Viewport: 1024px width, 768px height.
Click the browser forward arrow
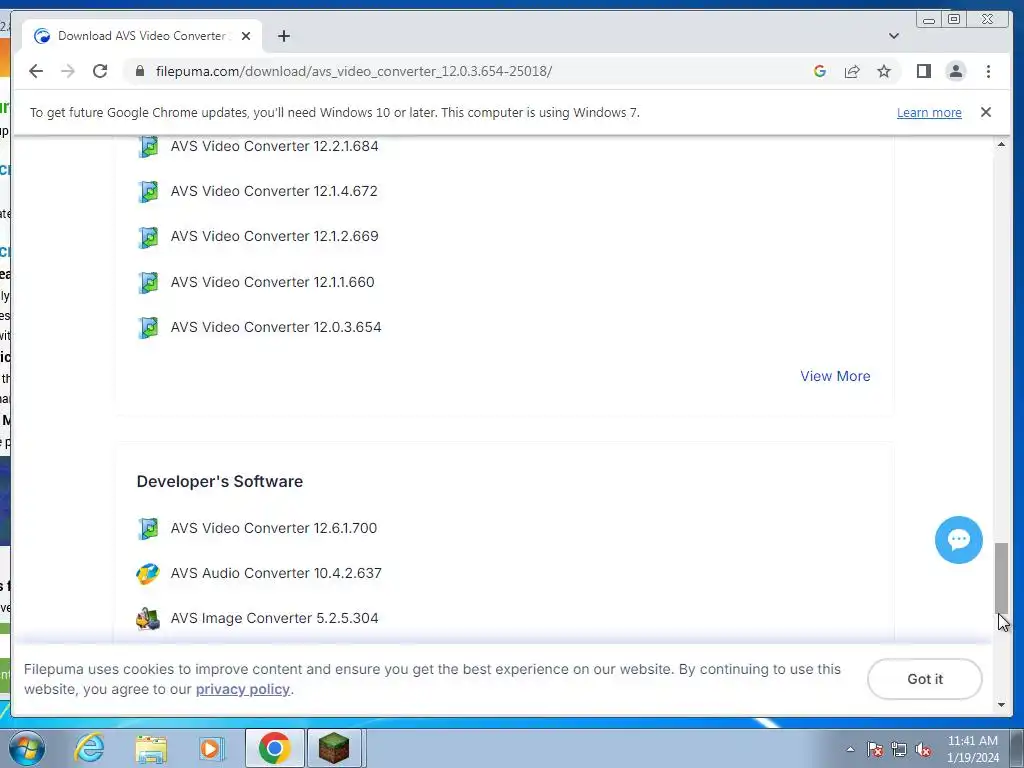(68, 71)
